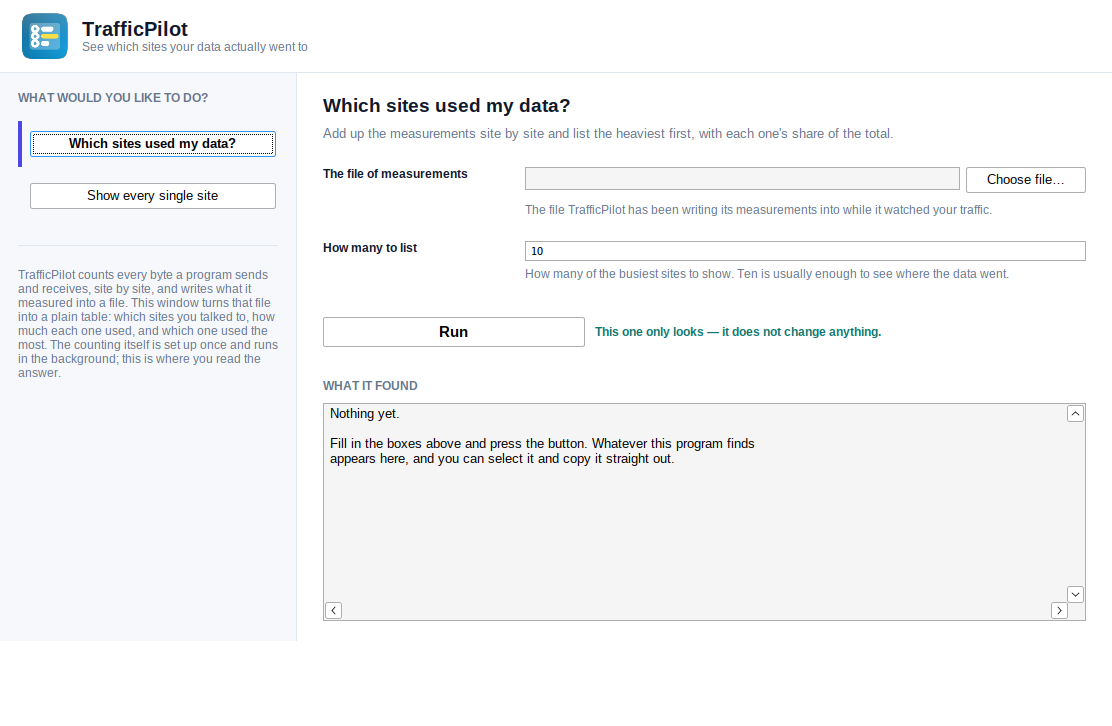This screenshot has width=1112, height=726.
Task: Click the 'Which sites used my data?' page heading
Action: click(x=447, y=106)
